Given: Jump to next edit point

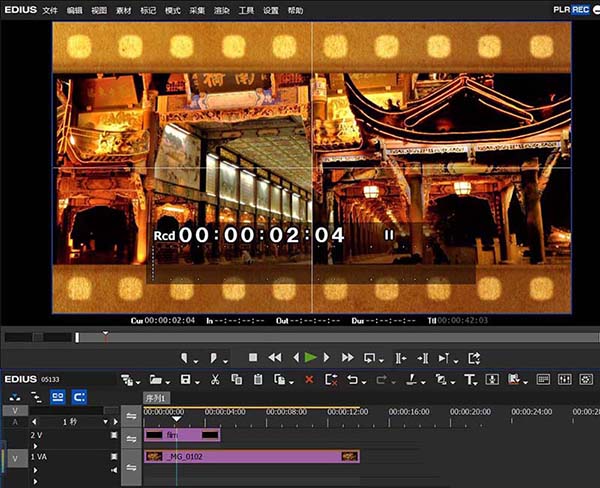Looking at the screenshot, I should tap(423, 358).
